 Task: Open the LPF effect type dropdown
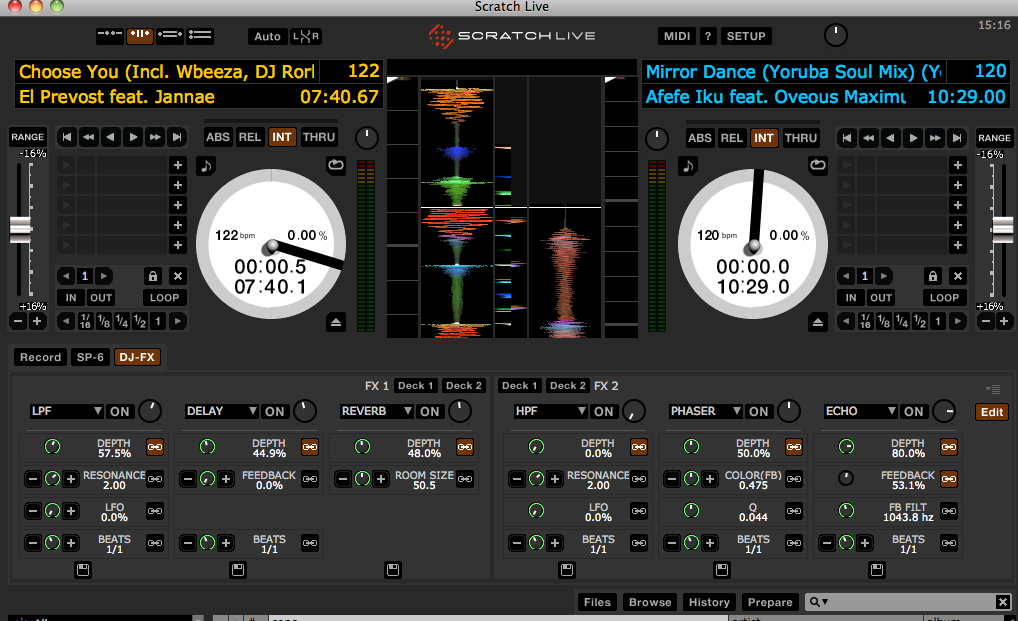coord(66,411)
